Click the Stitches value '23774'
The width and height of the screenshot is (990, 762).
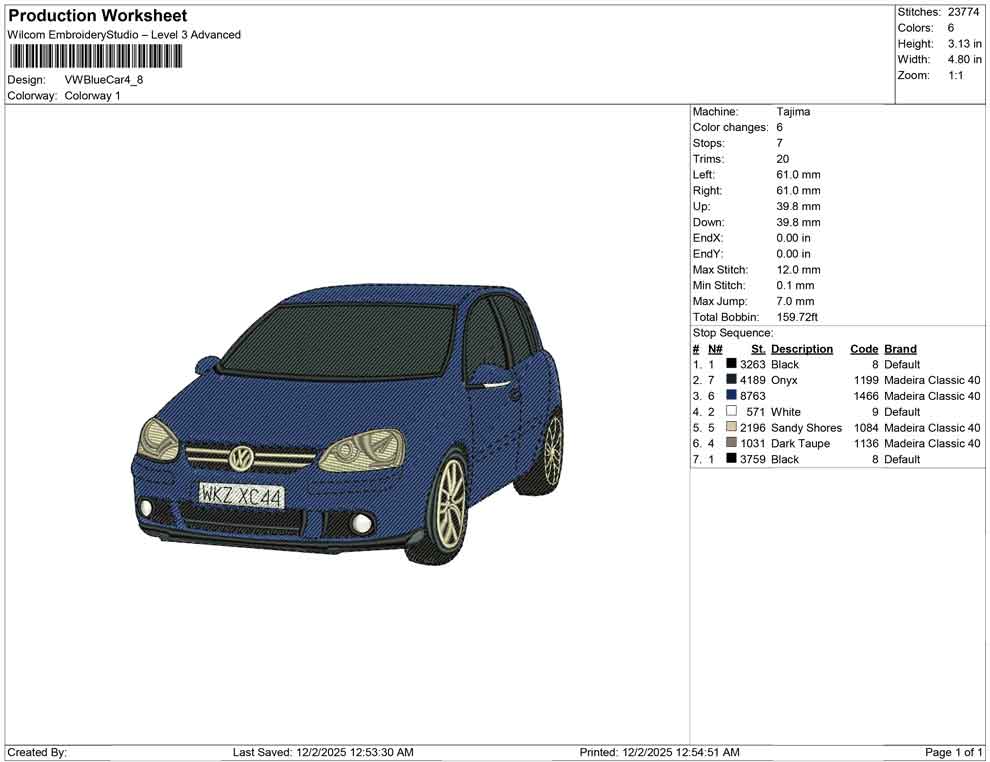(963, 12)
